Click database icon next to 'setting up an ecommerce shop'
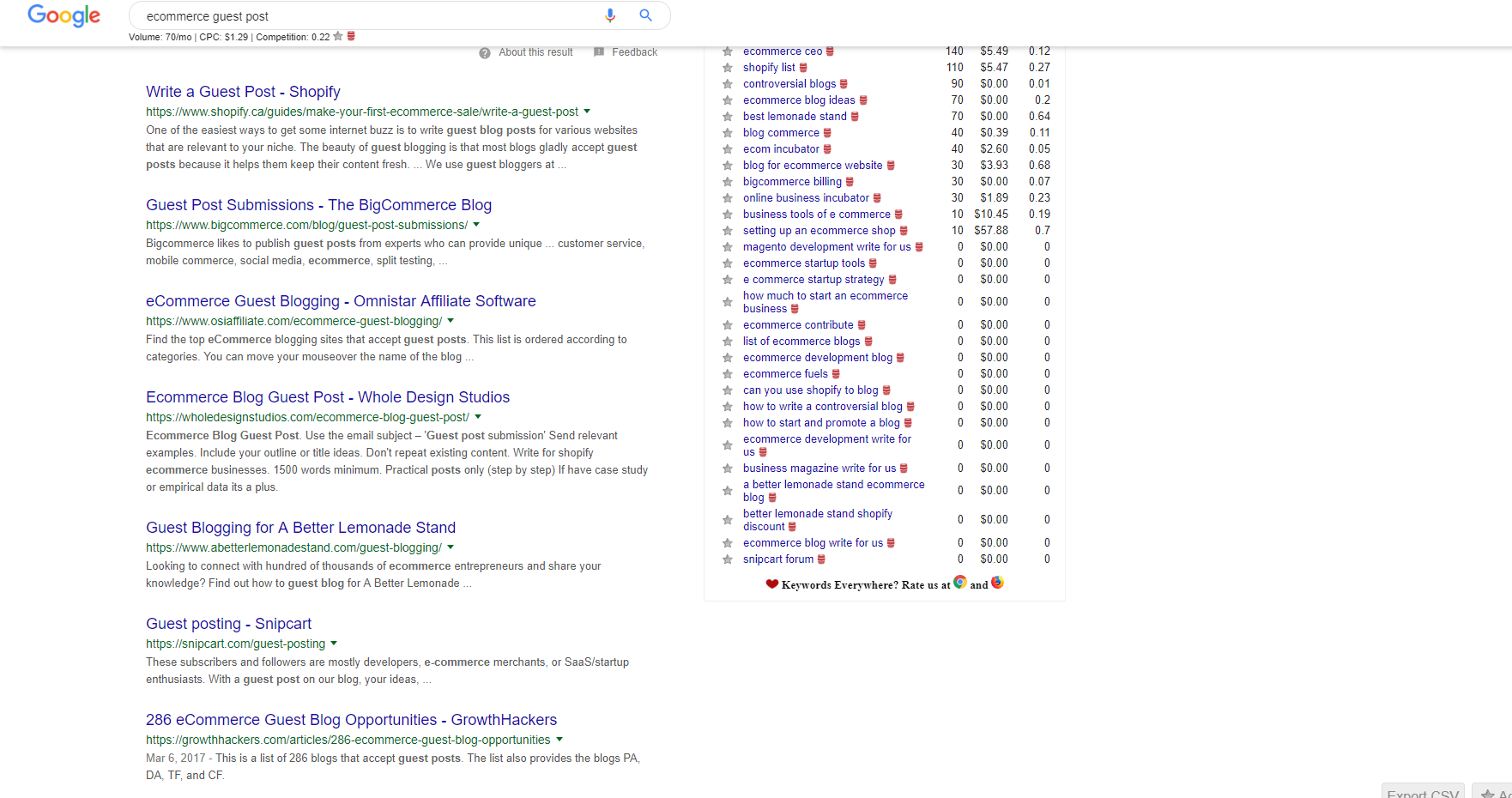Viewport: 1512px width, 798px height. pyautogui.click(x=904, y=231)
